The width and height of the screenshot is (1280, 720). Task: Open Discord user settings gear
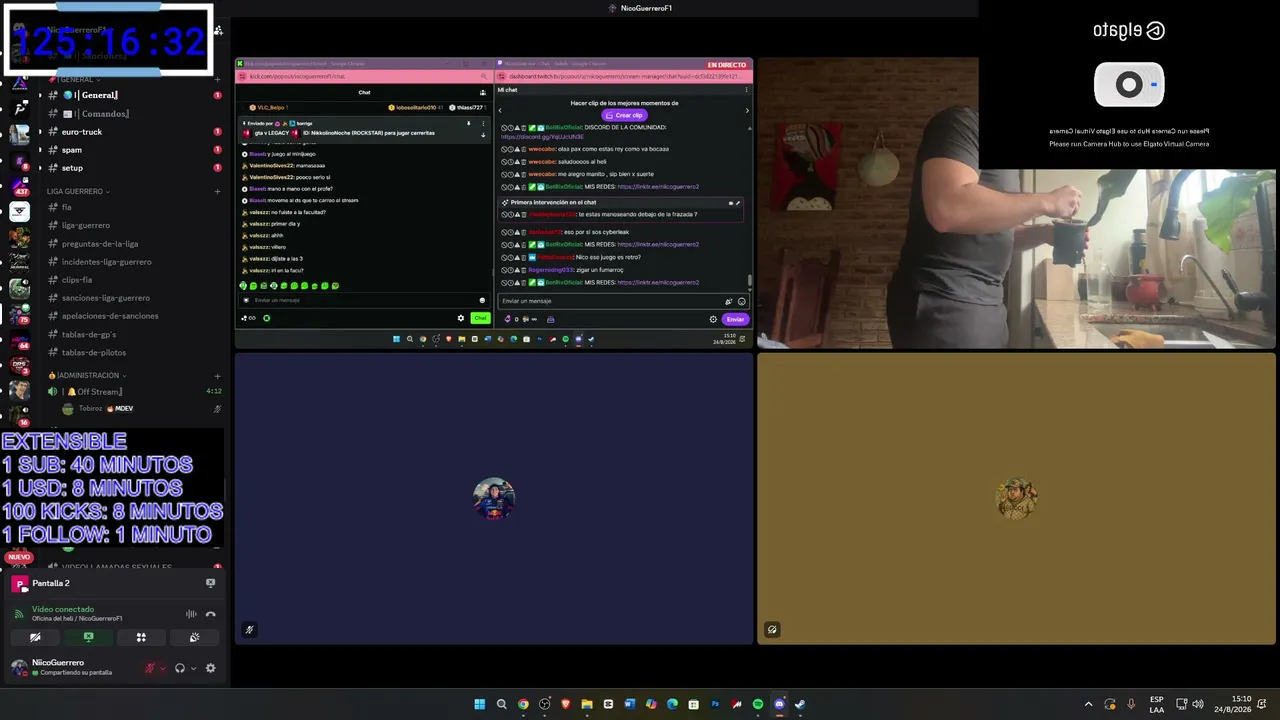point(210,668)
